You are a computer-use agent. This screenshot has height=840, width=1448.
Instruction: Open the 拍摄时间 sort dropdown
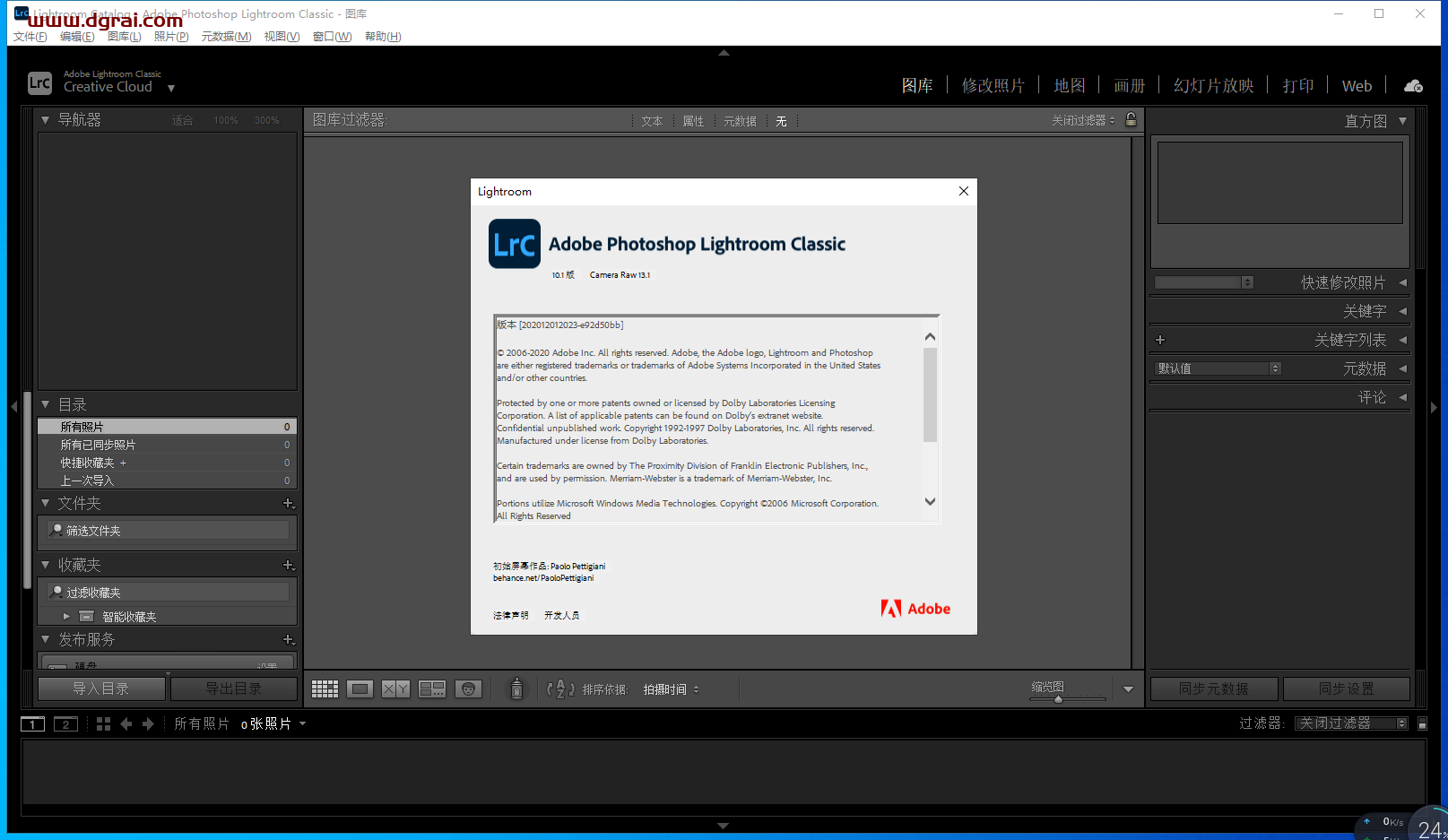(671, 688)
